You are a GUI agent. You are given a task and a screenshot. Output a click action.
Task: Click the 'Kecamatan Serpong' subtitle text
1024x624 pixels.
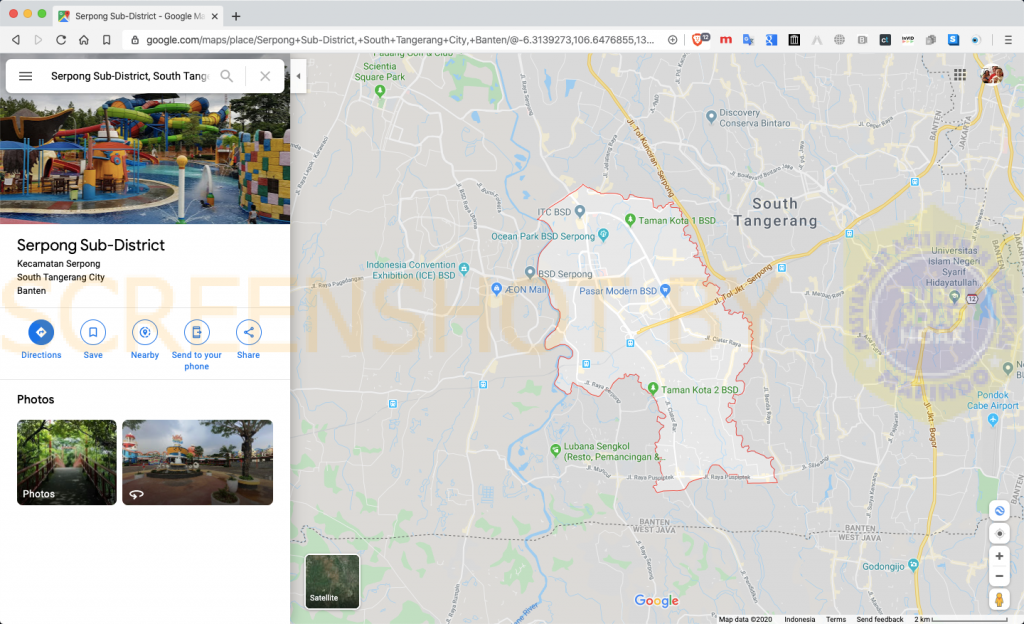59,264
